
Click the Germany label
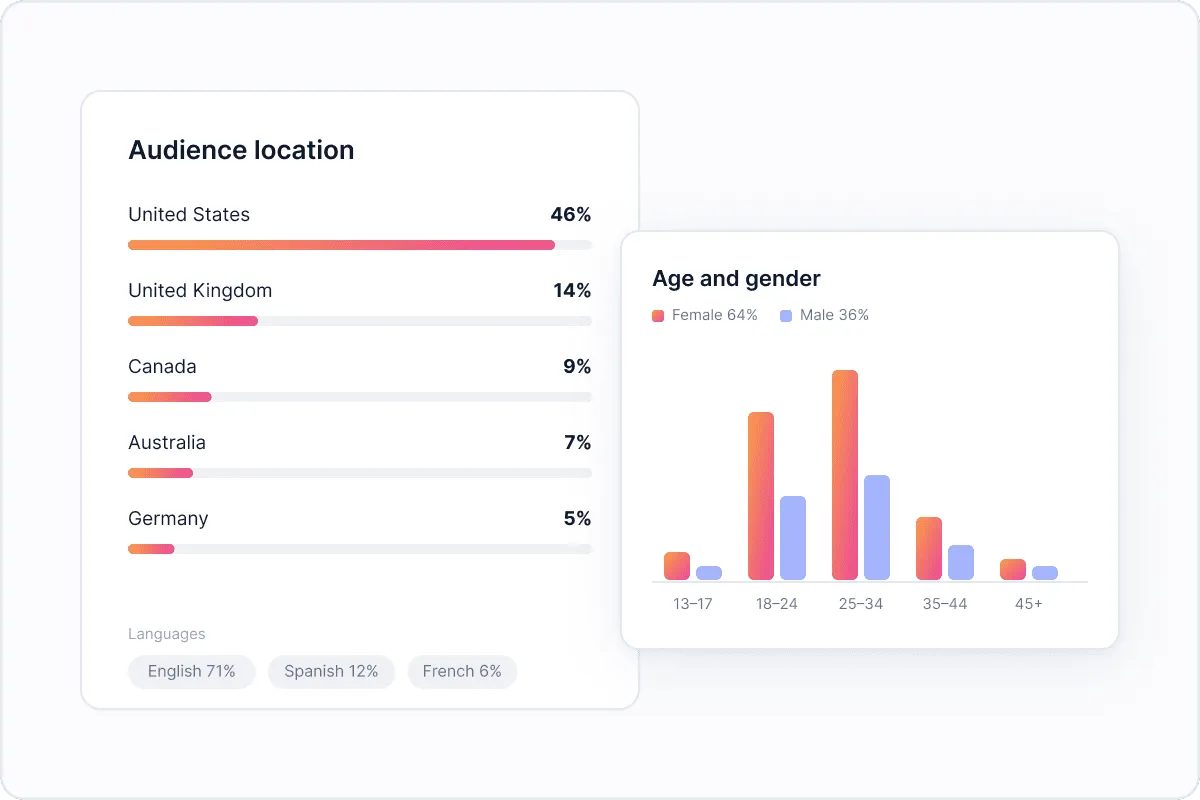point(168,518)
